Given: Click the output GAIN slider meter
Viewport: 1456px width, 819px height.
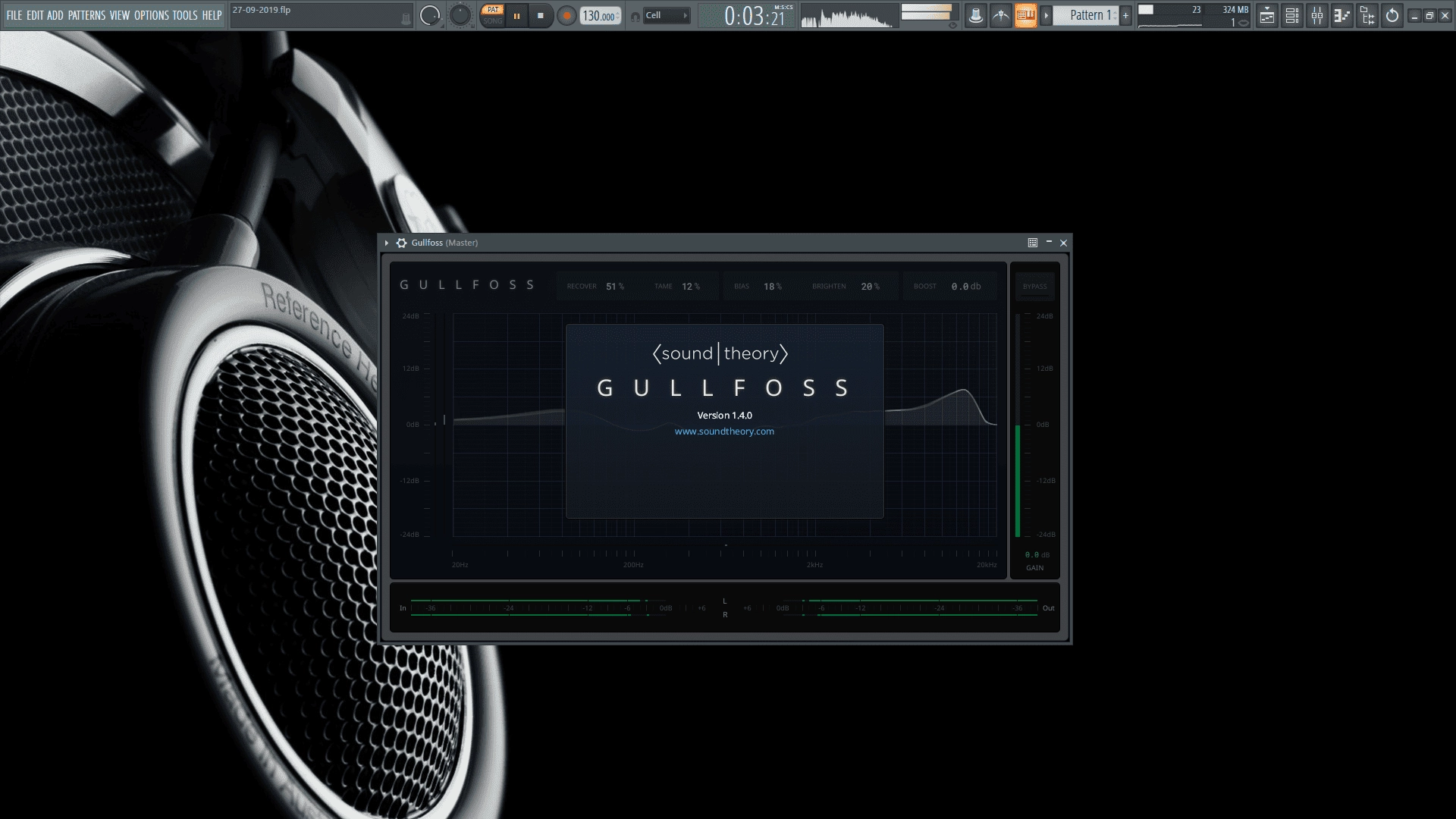Looking at the screenshot, I should (x=1018, y=426).
